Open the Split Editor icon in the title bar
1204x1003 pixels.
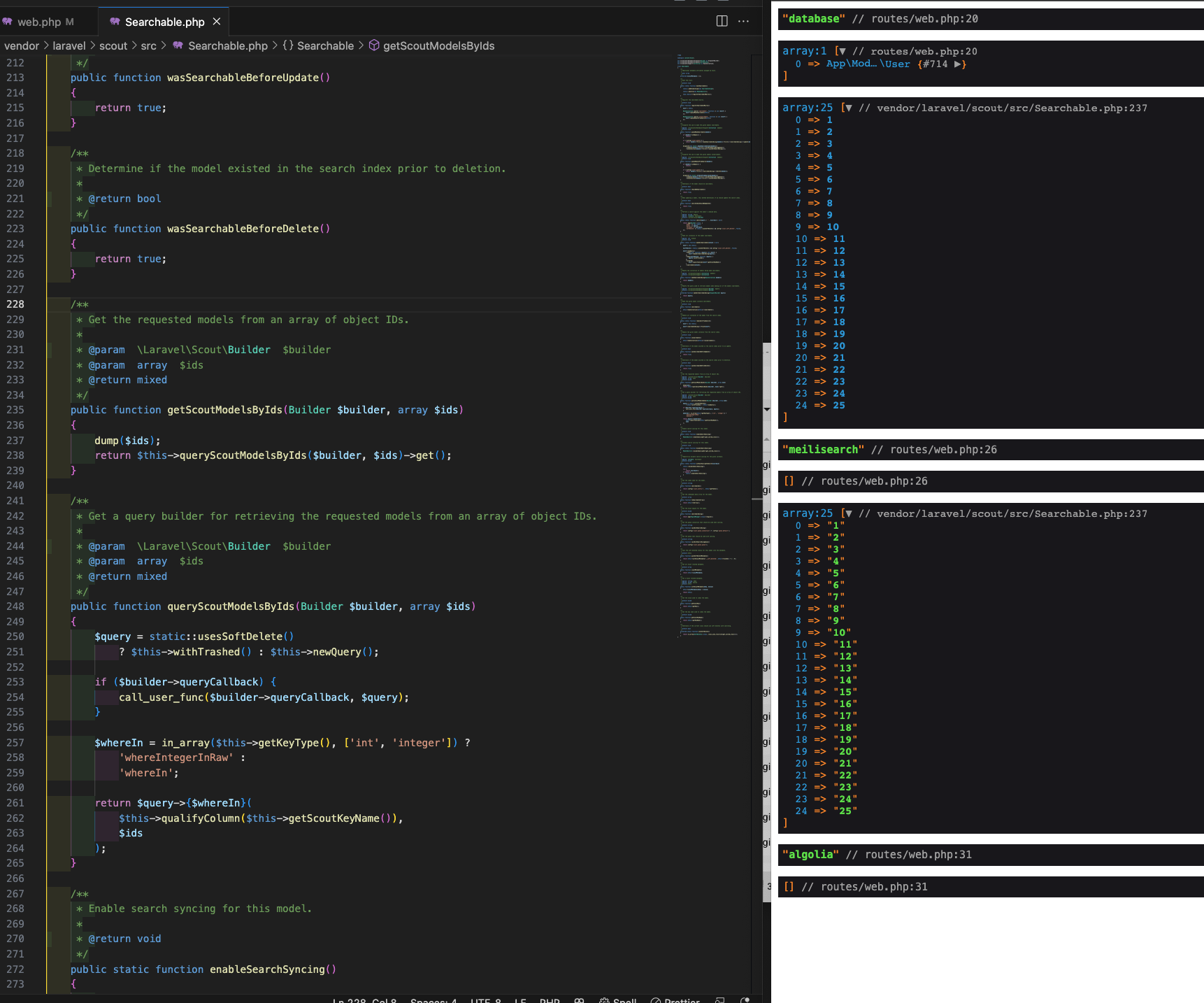click(x=721, y=21)
